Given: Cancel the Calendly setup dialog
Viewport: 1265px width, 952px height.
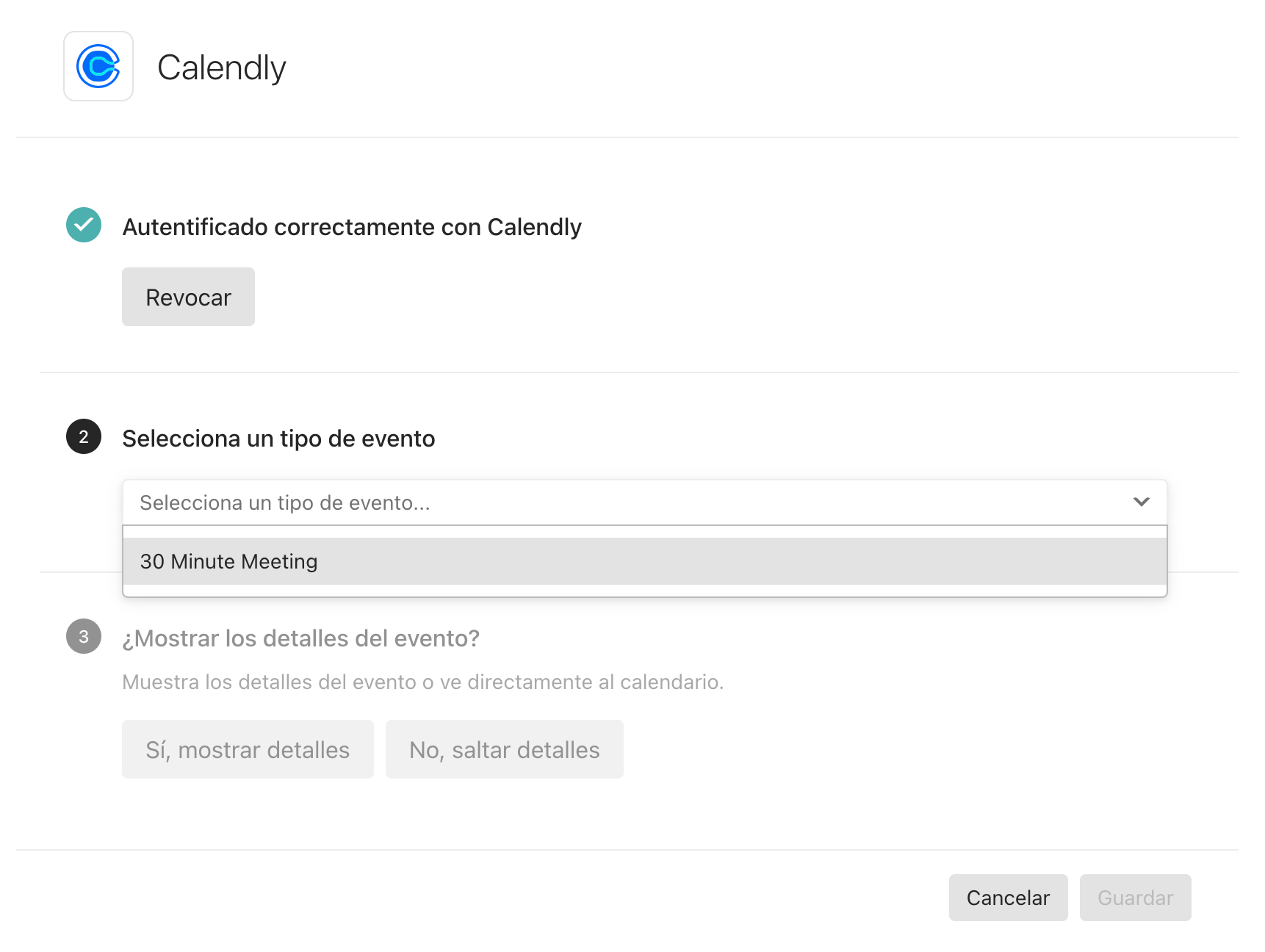Looking at the screenshot, I should 1008,898.
